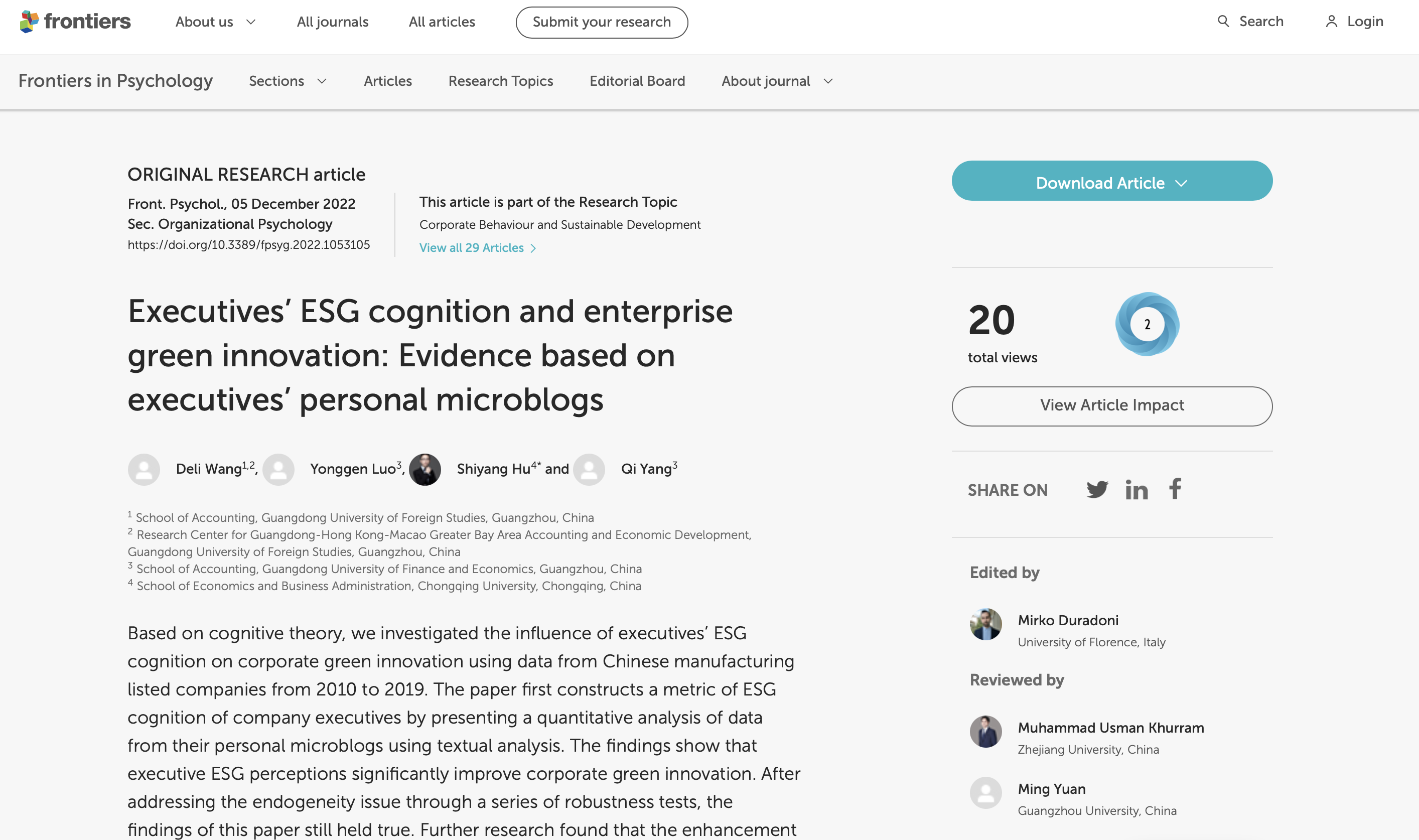This screenshot has width=1419, height=840.
Task: Share article on LinkedIn
Action: (1136, 490)
